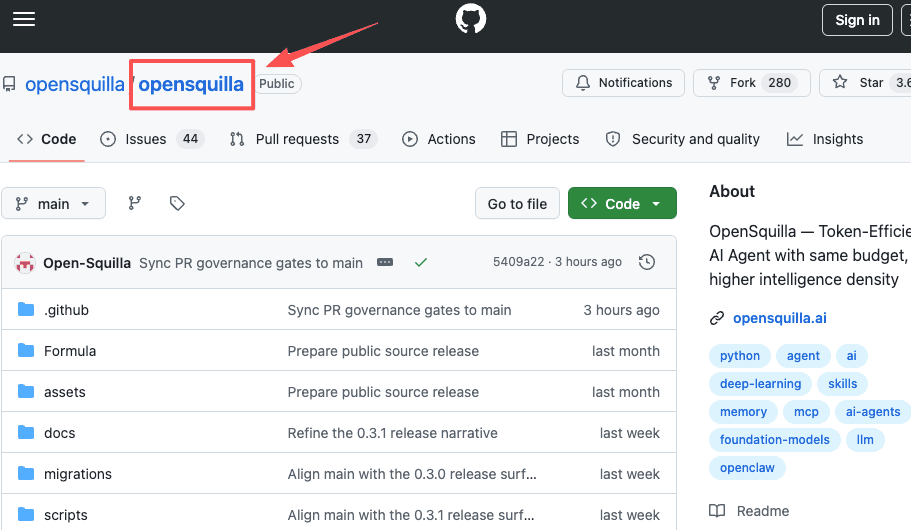Select the mcp topic tag

(806, 412)
